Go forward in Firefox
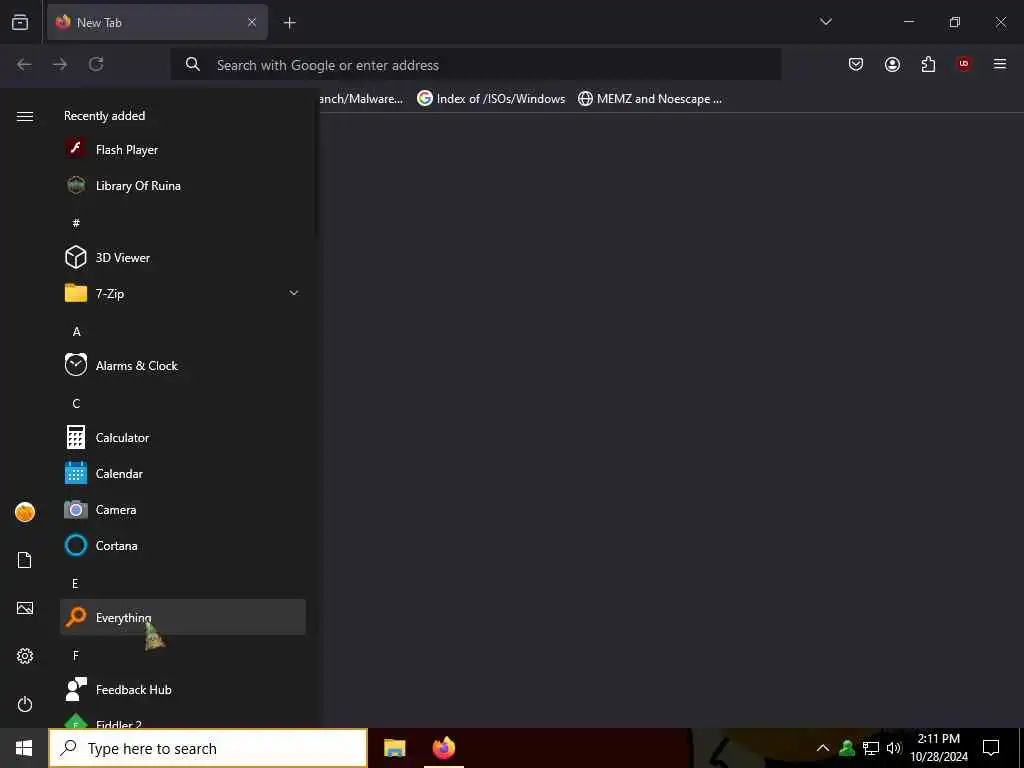 click(60, 64)
